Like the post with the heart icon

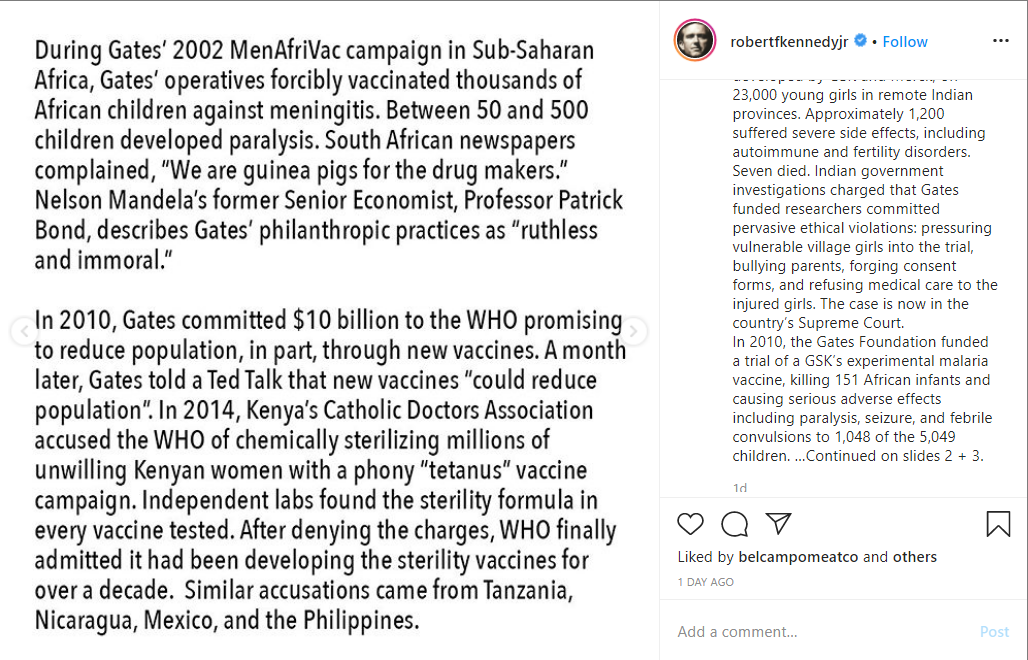(690, 523)
